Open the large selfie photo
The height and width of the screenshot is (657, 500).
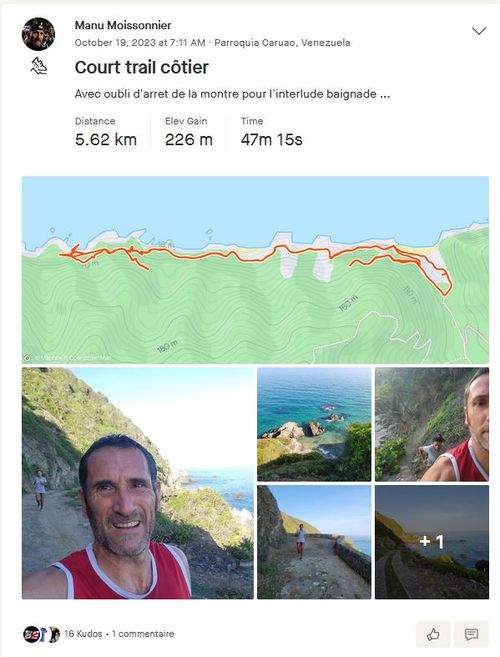coord(137,483)
